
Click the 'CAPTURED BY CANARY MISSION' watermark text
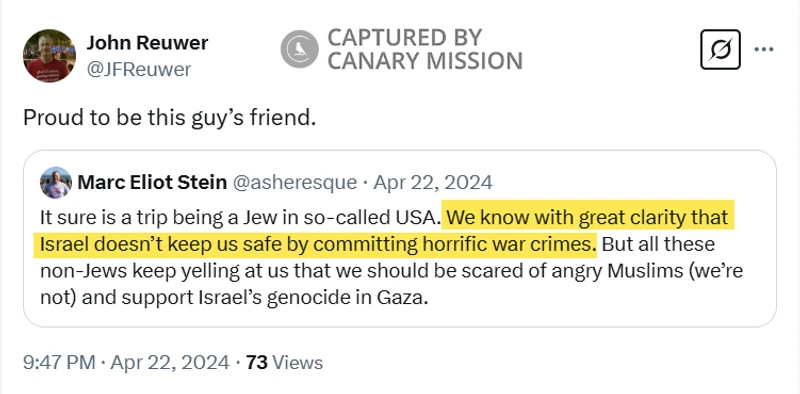(425, 49)
